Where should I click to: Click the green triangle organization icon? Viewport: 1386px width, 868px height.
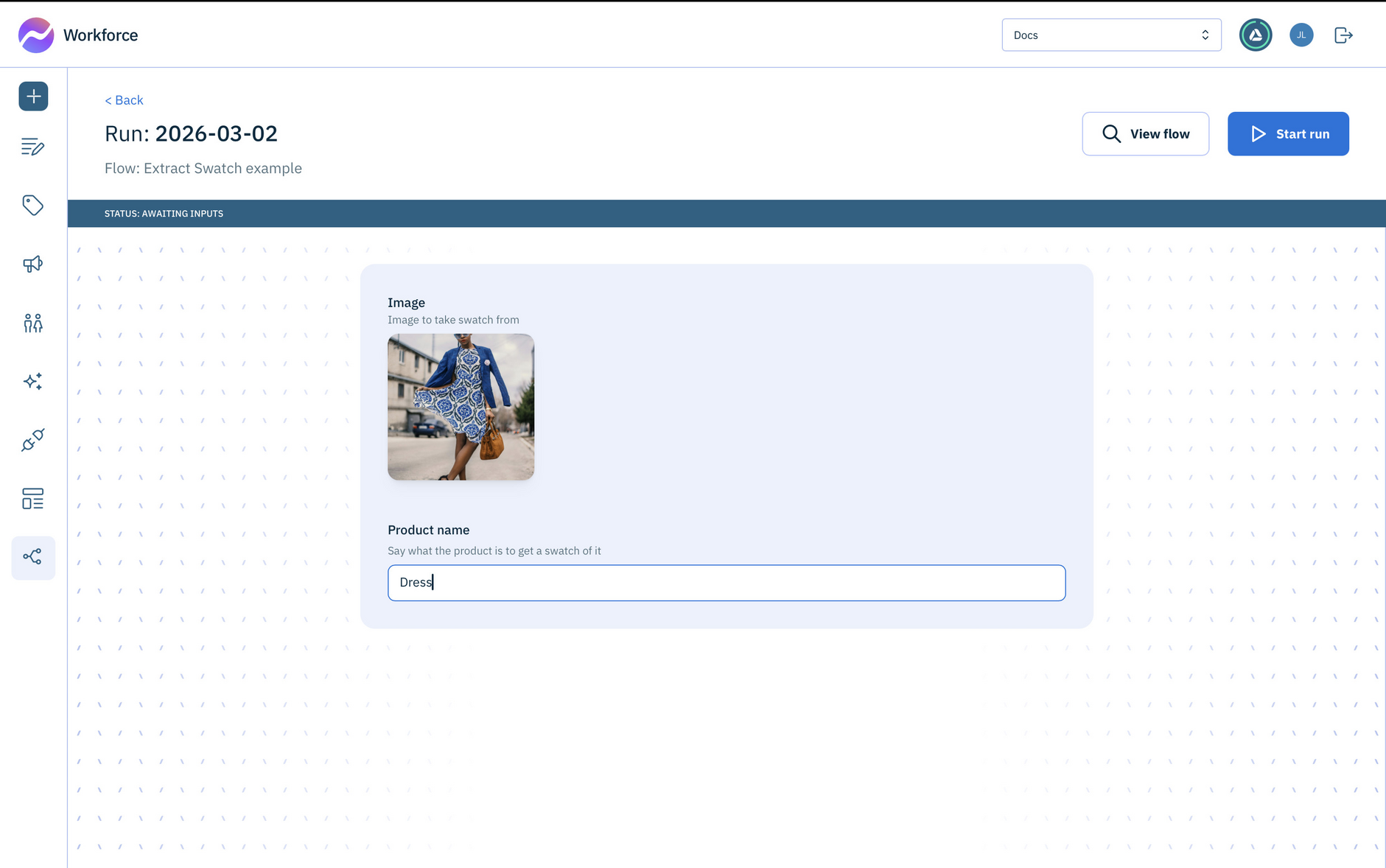1255,35
